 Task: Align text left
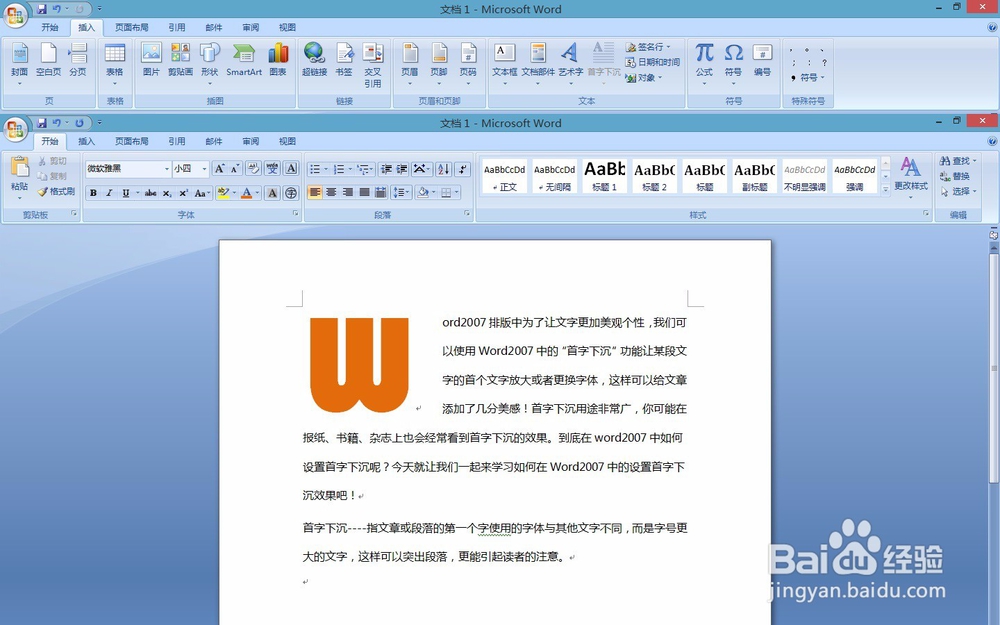coord(314,192)
